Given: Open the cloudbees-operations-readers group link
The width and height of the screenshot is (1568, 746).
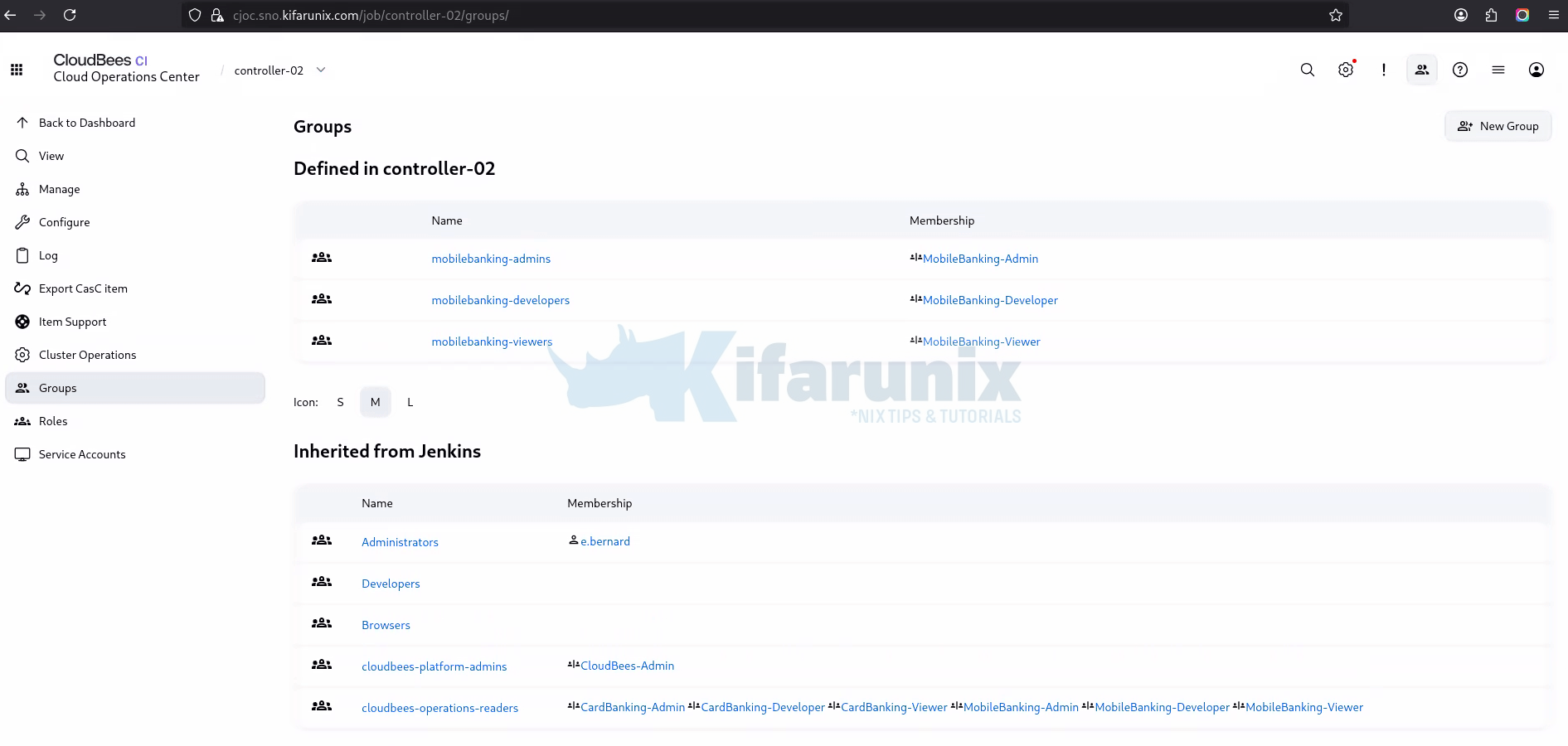Looking at the screenshot, I should pyautogui.click(x=439, y=708).
